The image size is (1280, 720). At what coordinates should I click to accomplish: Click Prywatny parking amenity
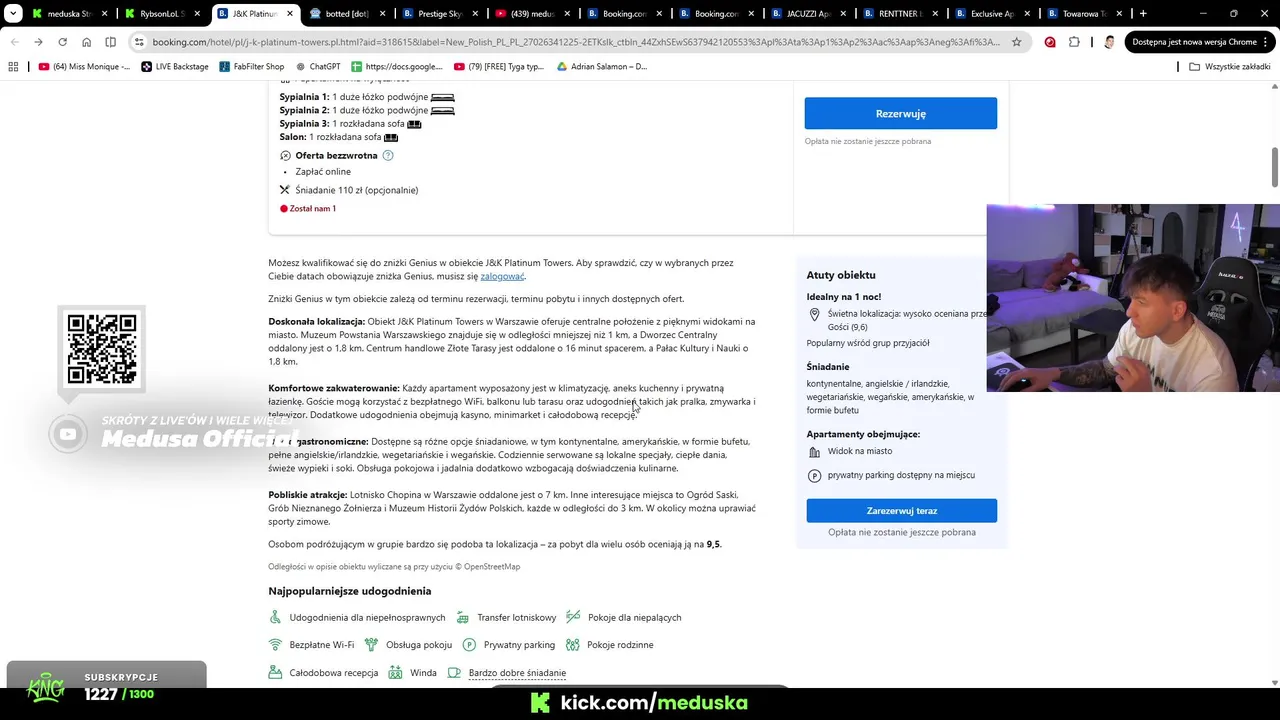pos(508,645)
